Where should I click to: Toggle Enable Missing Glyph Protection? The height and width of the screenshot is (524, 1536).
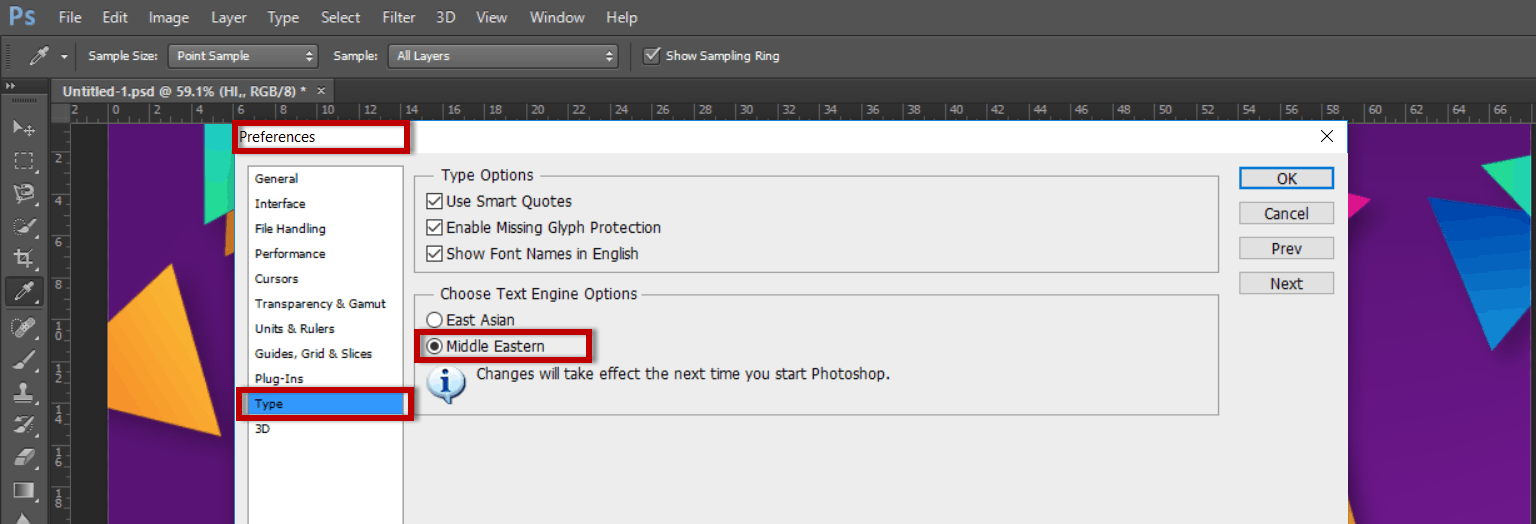(434, 228)
